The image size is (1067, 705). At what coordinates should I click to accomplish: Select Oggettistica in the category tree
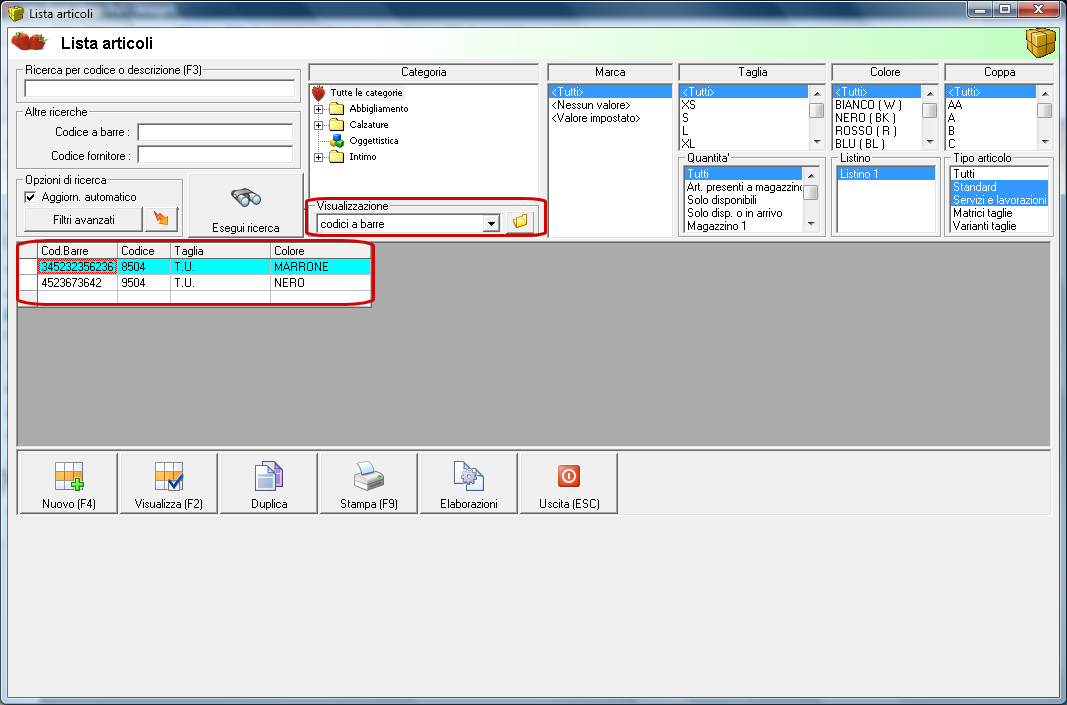(374, 141)
